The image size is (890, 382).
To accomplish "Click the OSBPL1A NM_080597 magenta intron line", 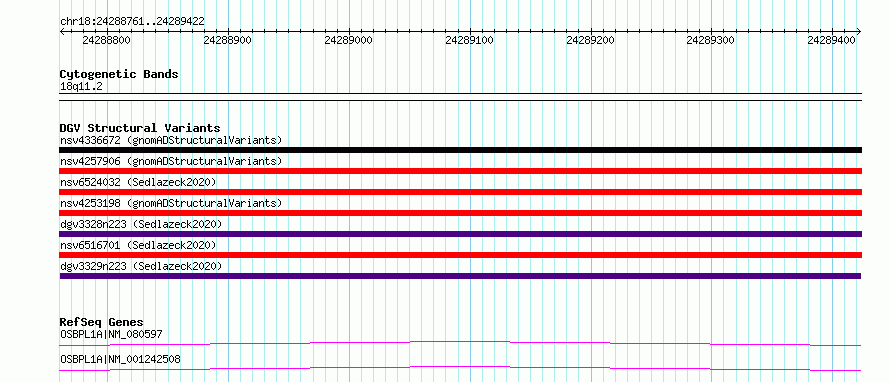I will click(460, 343).
